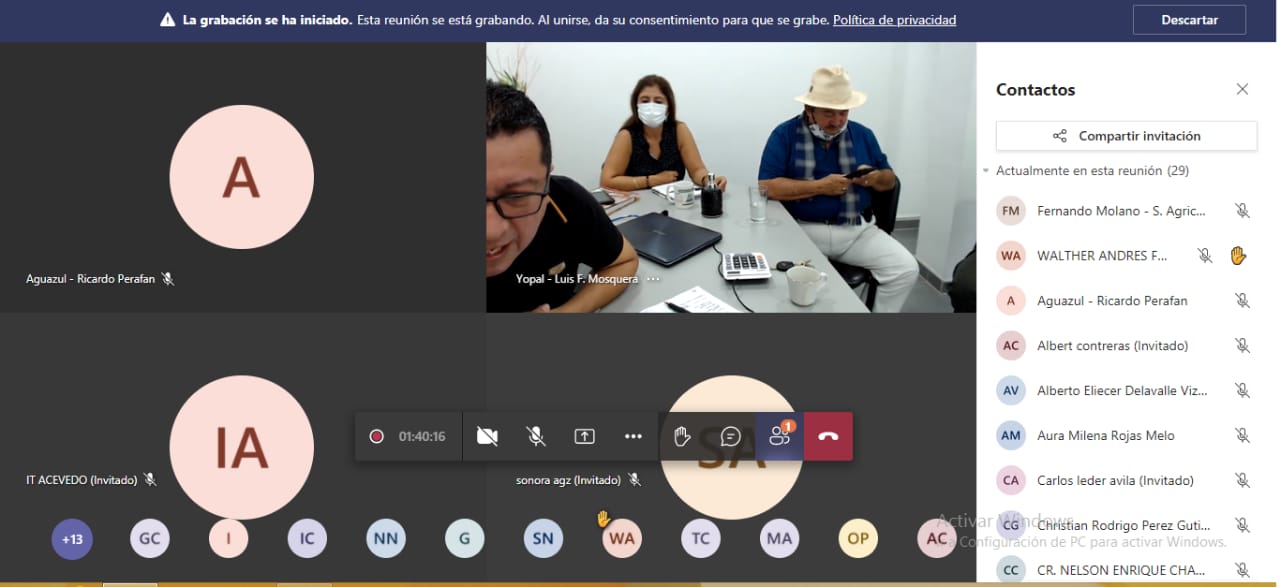
Task: Click the red recording indicator in toolbar
Action: point(377,437)
